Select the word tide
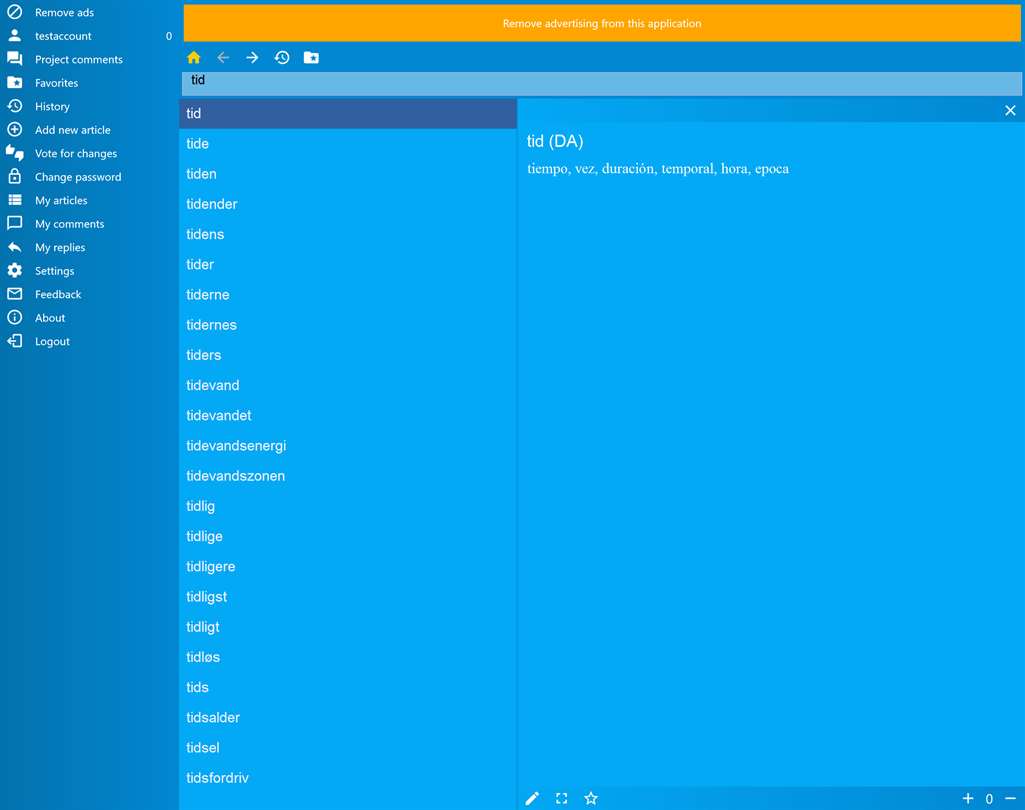1025x810 pixels. pos(348,143)
